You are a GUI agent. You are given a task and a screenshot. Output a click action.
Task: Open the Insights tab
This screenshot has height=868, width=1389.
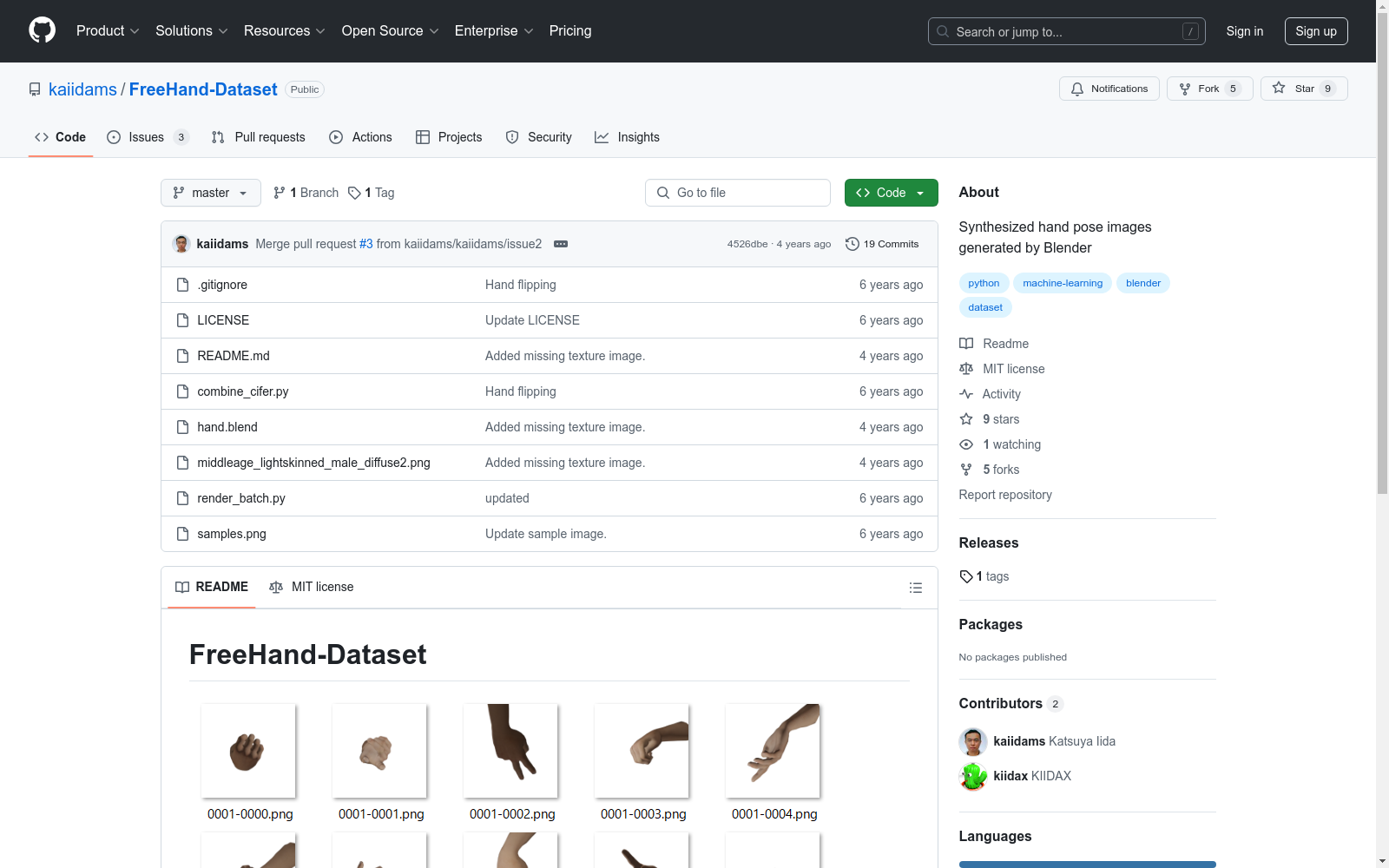[628, 137]
